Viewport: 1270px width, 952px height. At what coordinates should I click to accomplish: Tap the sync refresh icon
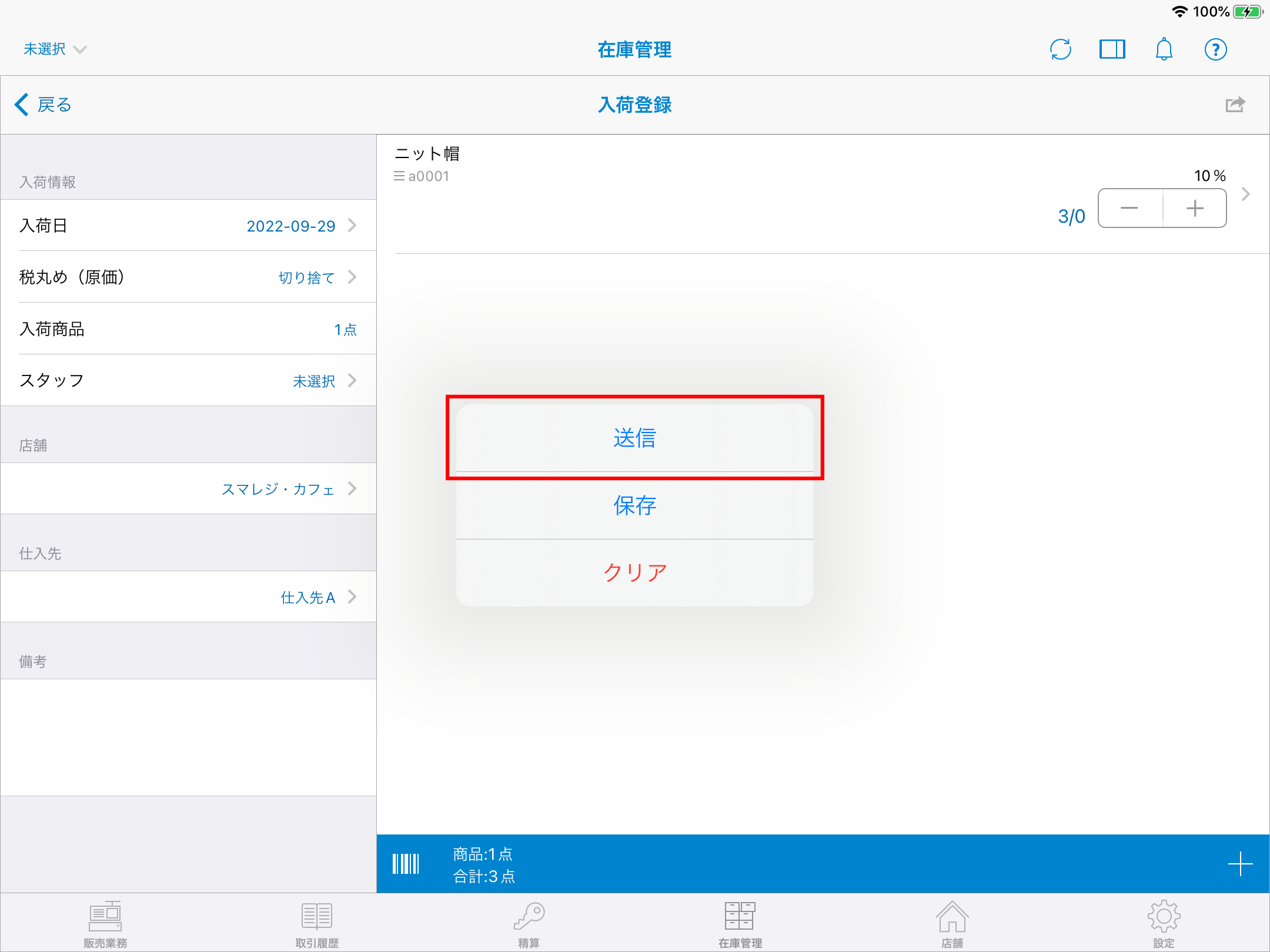tap(1061, 49)
